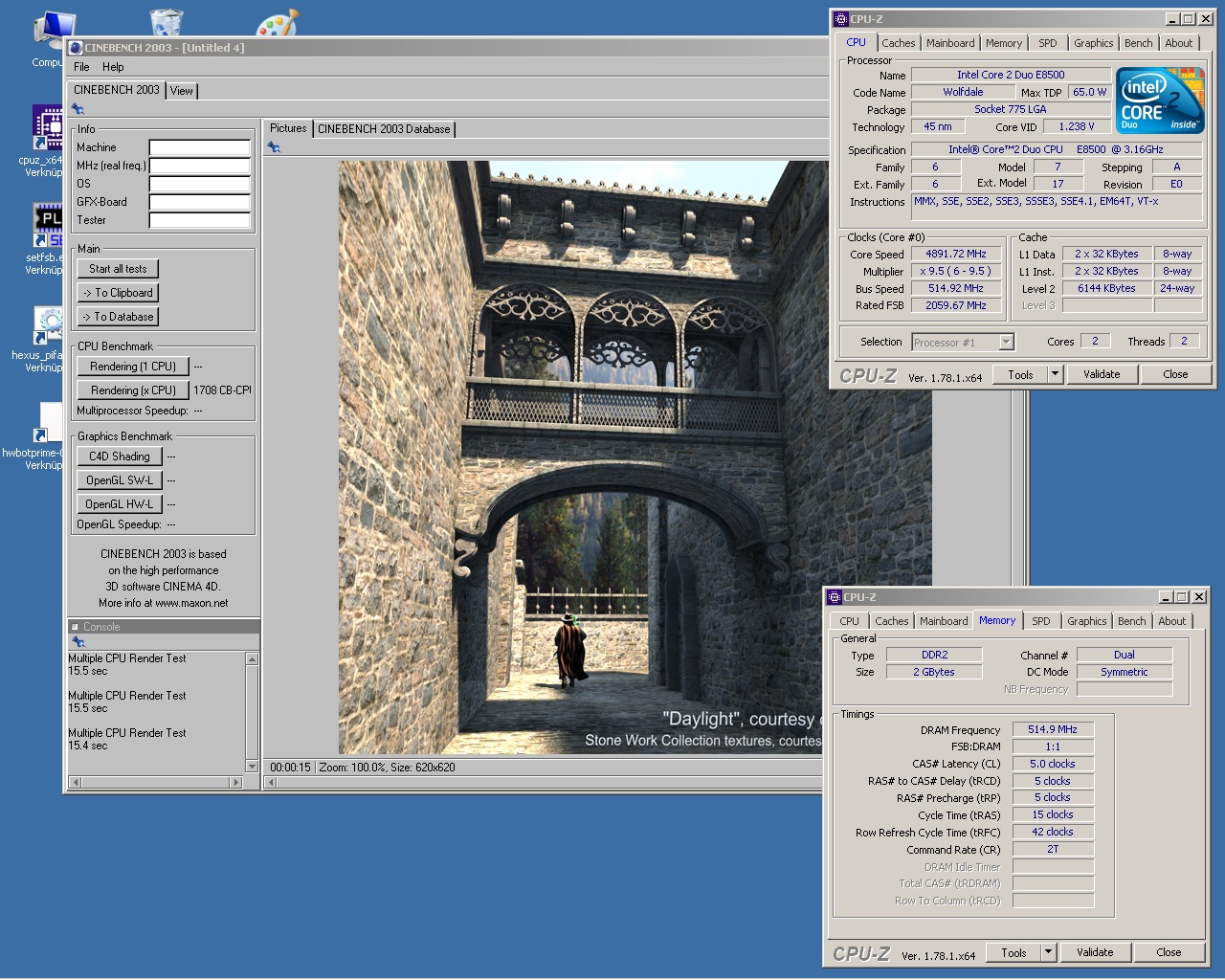This screenshot has height=980, width=1225.
Task: Open Graphics tab in bottom CPU-Z window
Action: [x=1086, y=621]
